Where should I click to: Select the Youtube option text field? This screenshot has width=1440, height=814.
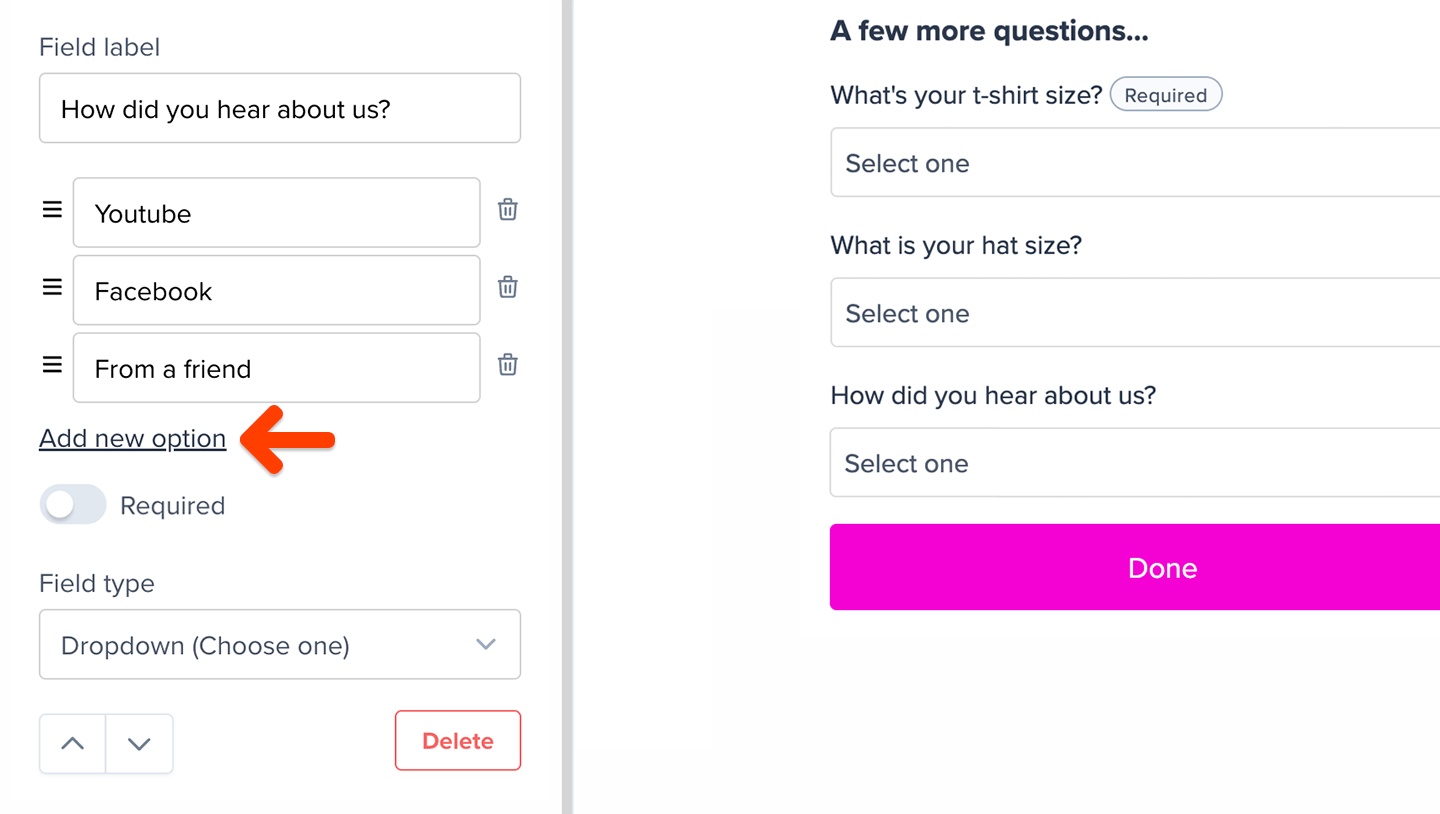click(x=276, y=212)
